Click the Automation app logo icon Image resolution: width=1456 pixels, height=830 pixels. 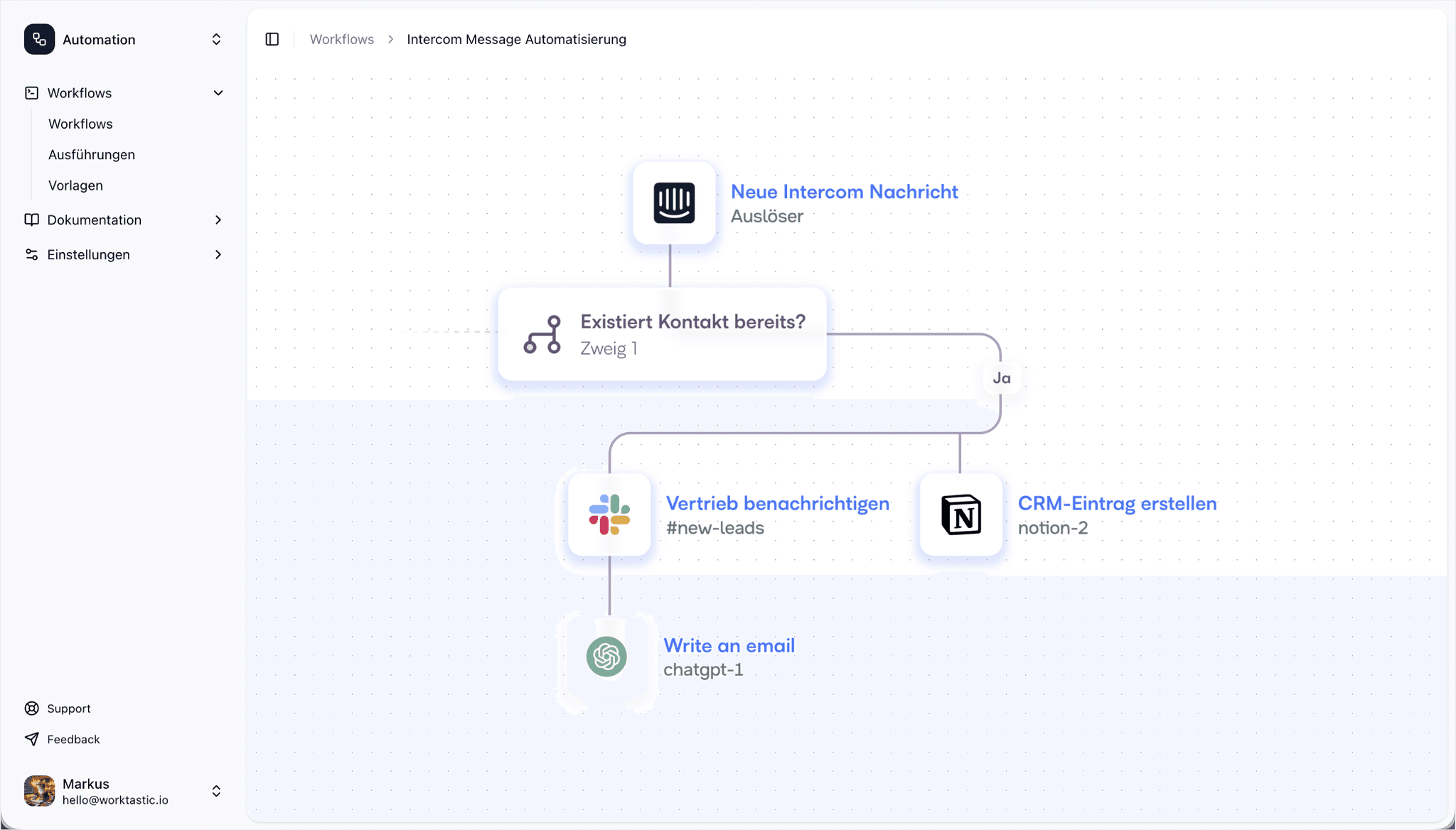[39, 39]
